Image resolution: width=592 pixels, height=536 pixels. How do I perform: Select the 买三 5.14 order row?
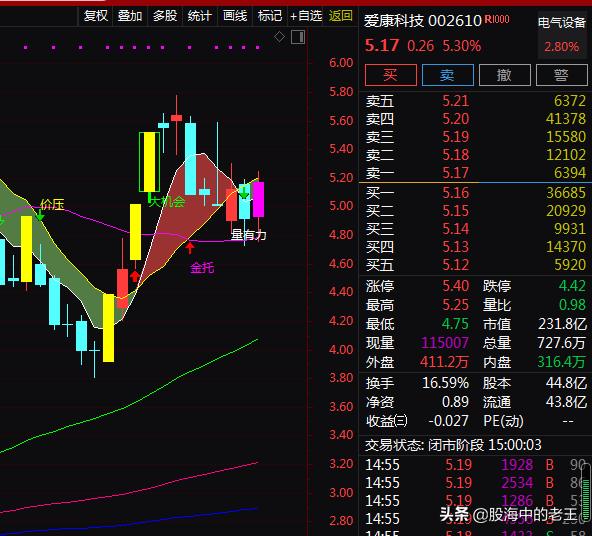point(476,229)
